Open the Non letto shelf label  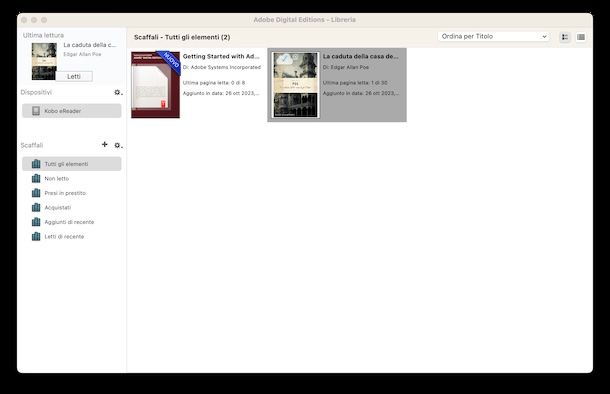[56, 179]
